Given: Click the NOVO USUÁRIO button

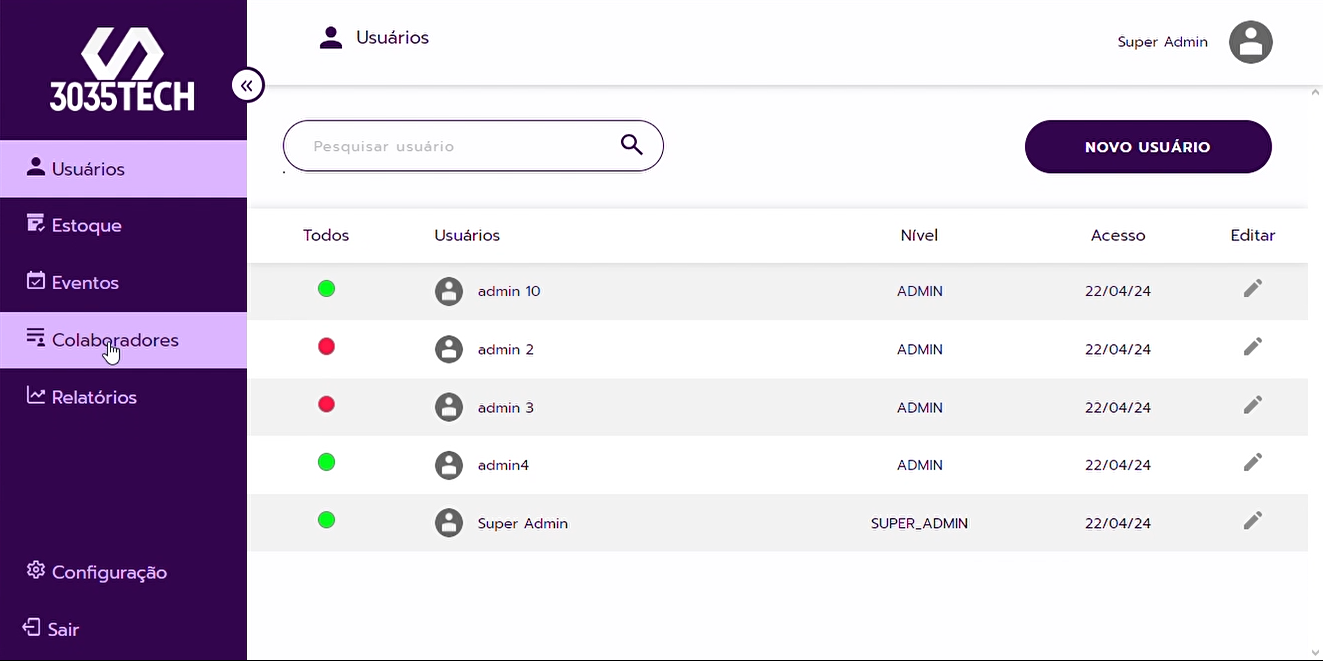Looking at the screenshot, I should click(1148, 147).
